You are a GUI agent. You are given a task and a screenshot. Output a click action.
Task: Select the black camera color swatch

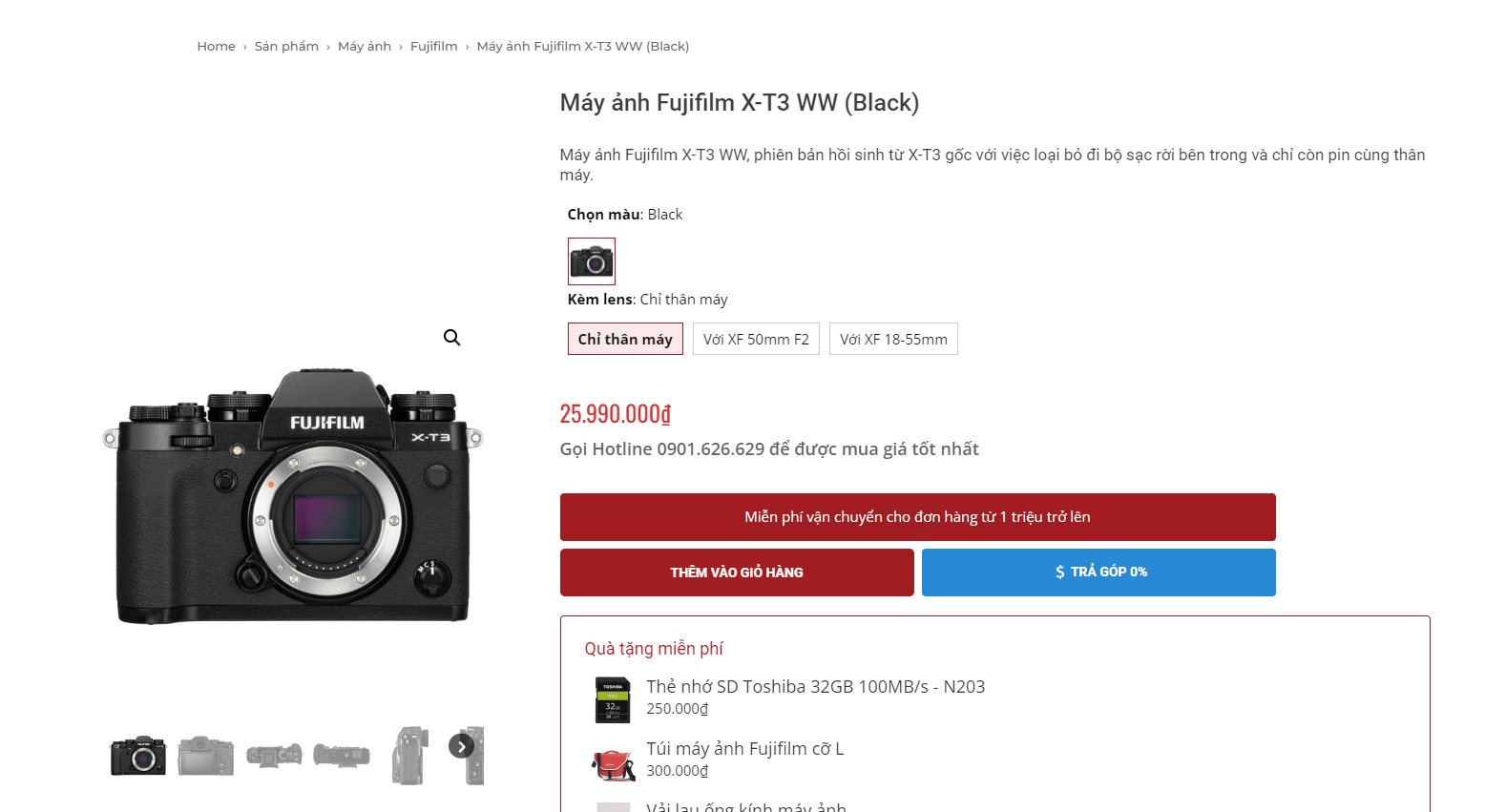pos(592,261)
